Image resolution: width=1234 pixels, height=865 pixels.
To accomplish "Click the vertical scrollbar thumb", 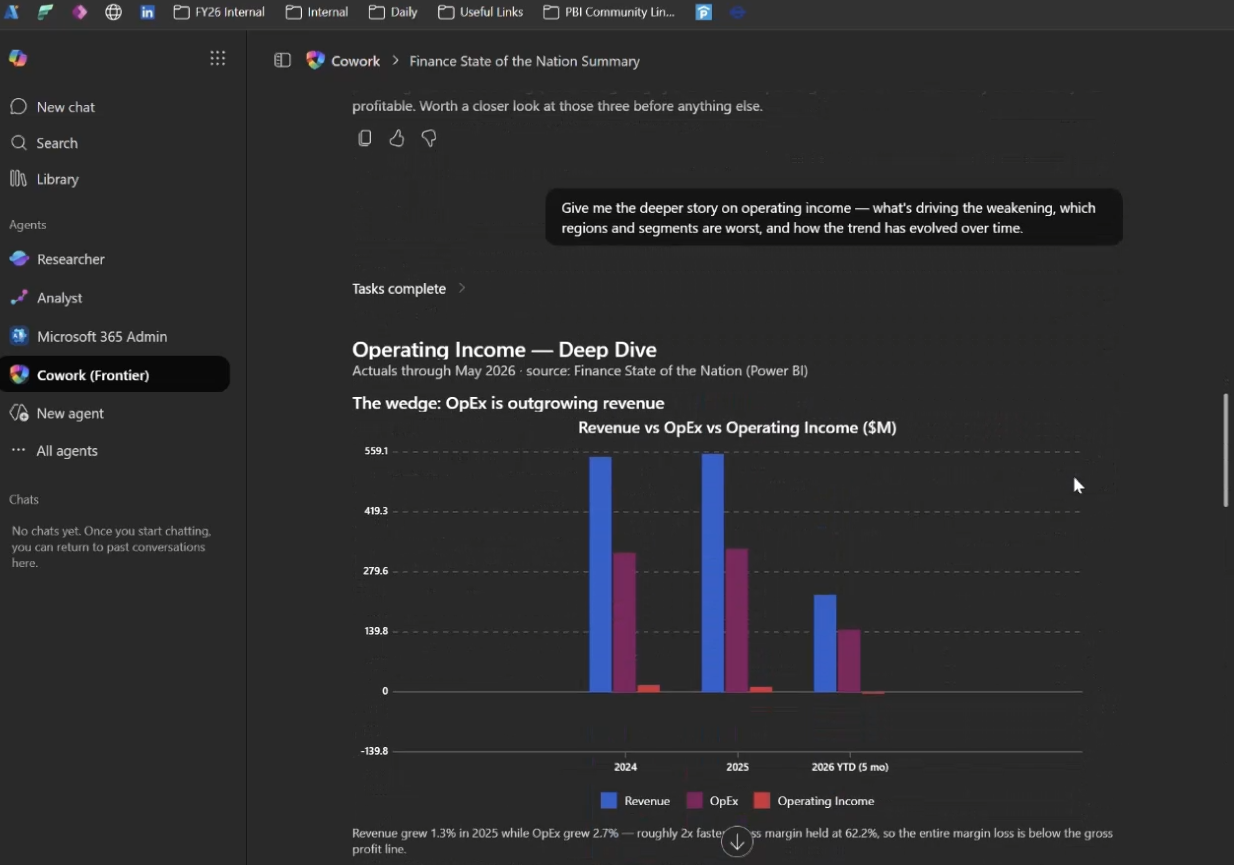I will tap(1226, 450).
